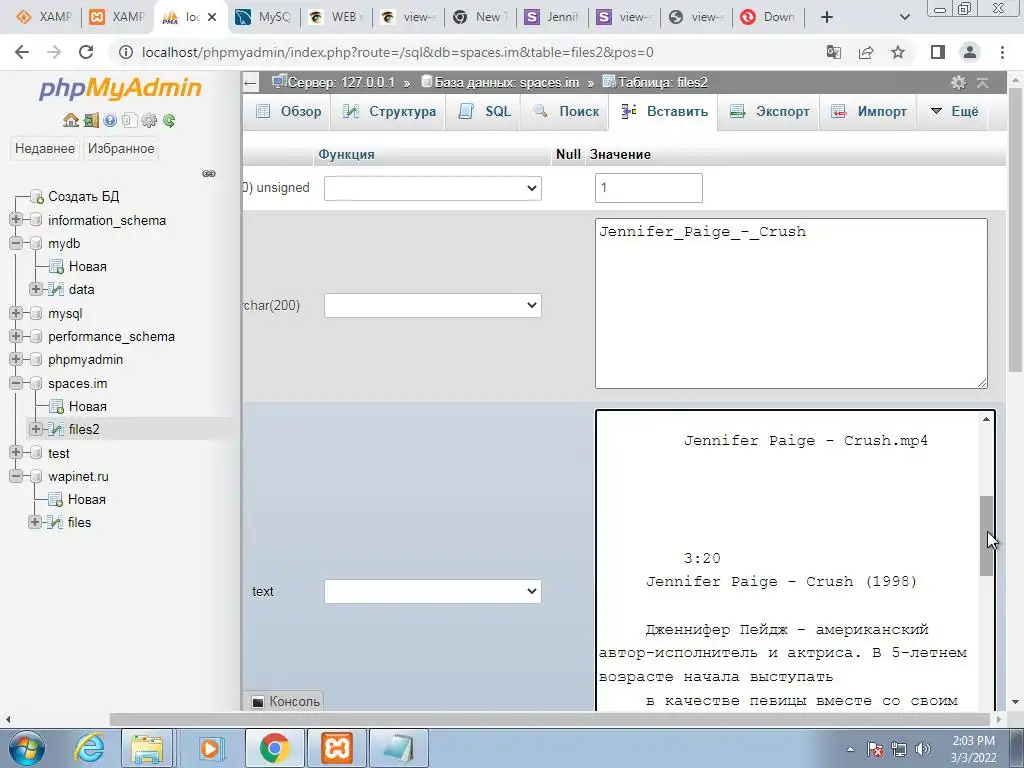Open the Структура tab

pos(389,112)
